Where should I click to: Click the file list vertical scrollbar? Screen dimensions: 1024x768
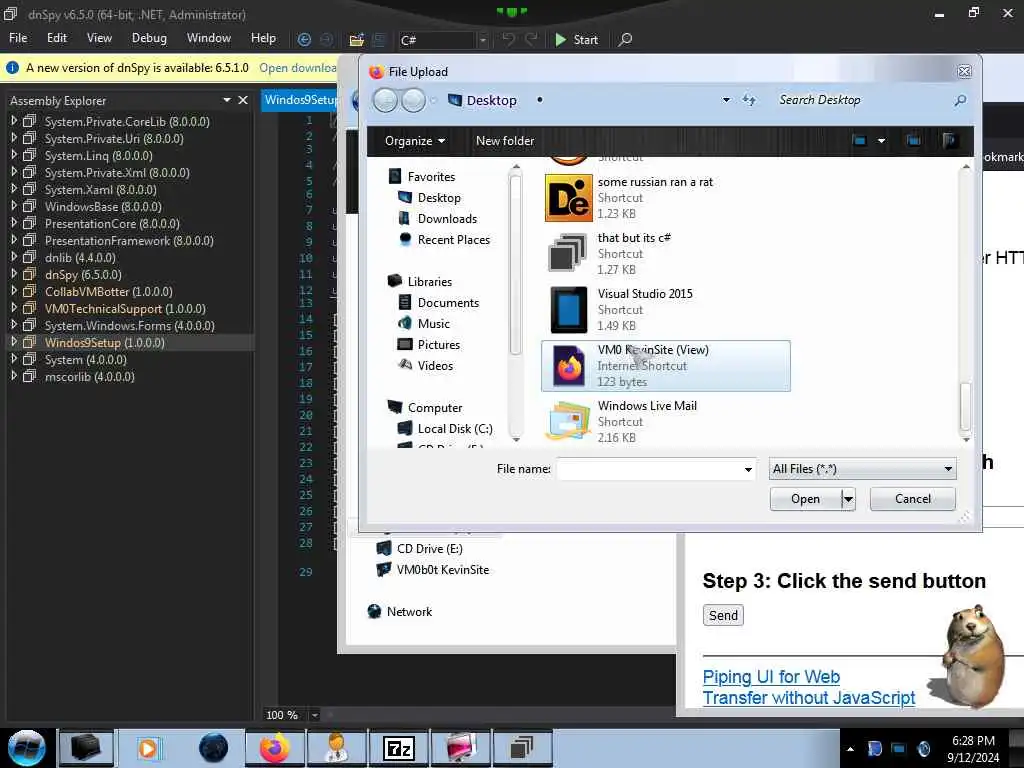(965, 405)
